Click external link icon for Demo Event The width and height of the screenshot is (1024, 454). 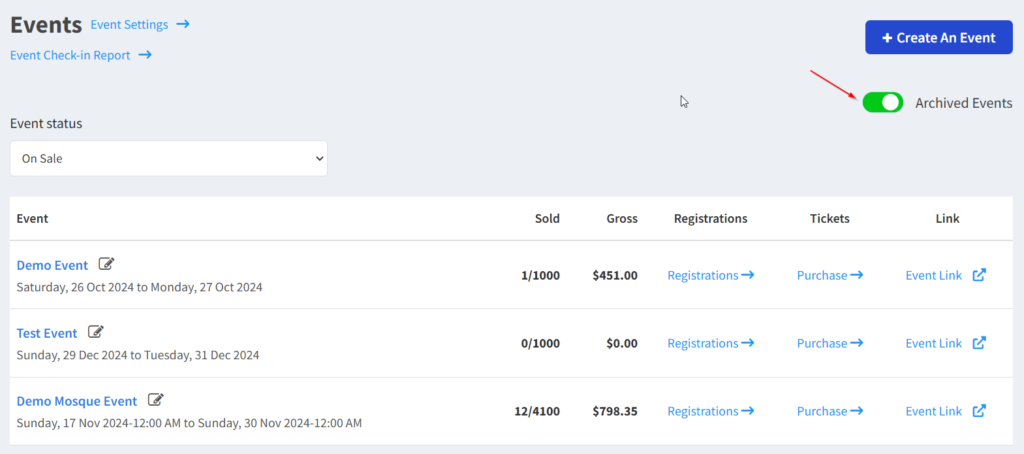click(979, 275)
